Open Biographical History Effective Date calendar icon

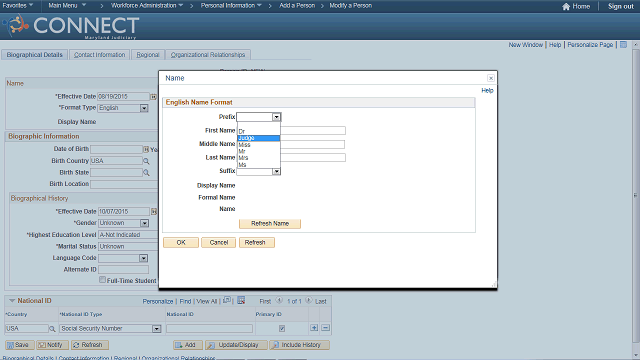[x=154, y=211]
